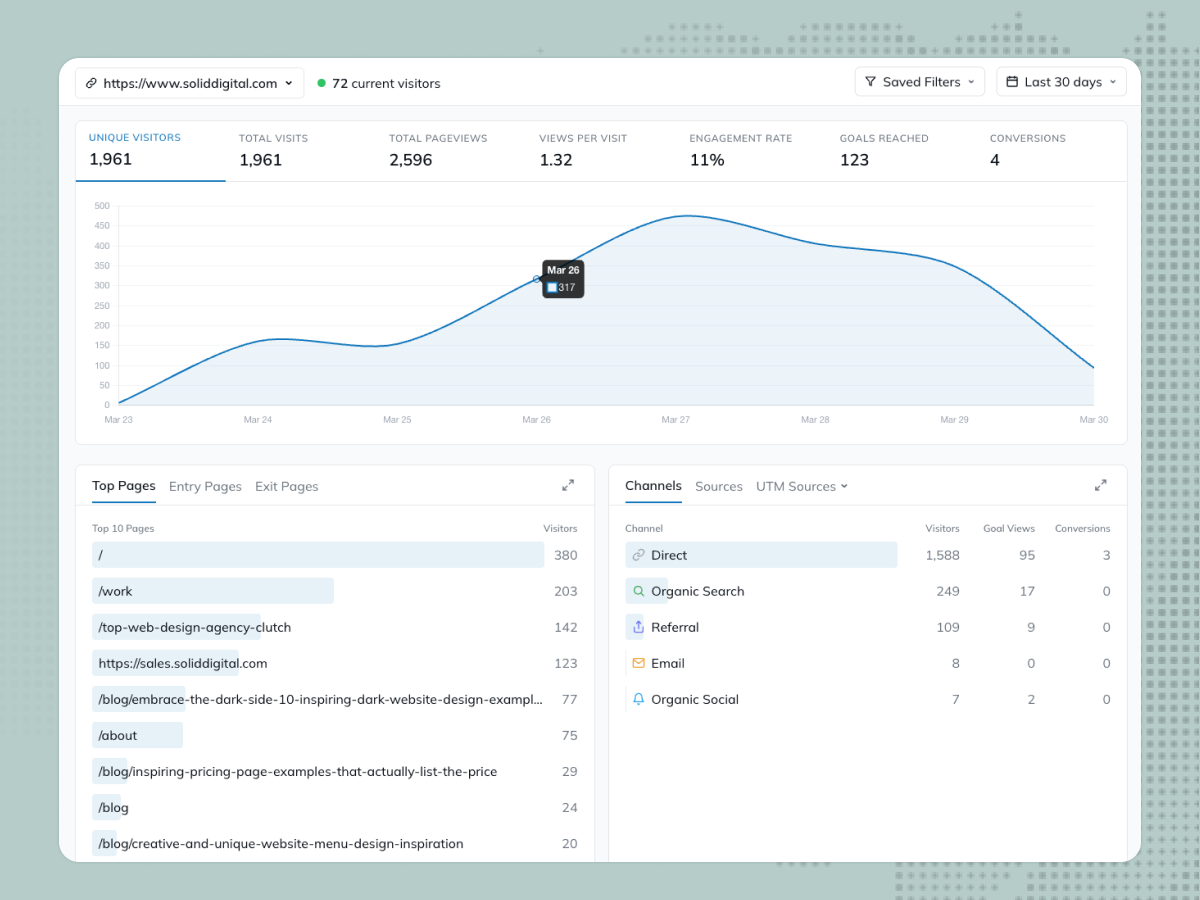Select the Total Pageviews metric tab
Image resolution: width=1200 pixels, height=900 pixels.
click(x=451, y=150)
